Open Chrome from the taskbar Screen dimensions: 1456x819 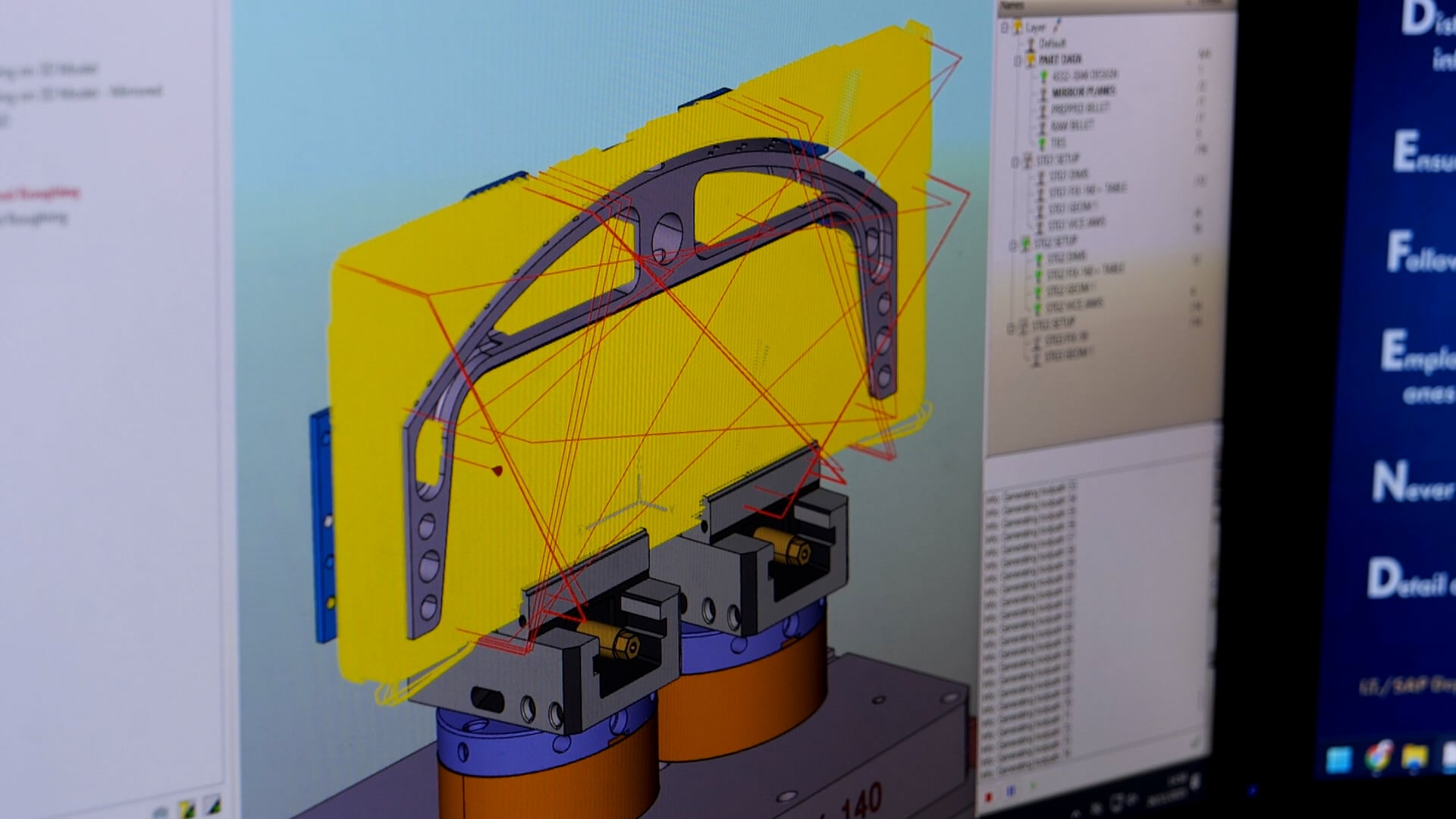(x=1378, y=757)
